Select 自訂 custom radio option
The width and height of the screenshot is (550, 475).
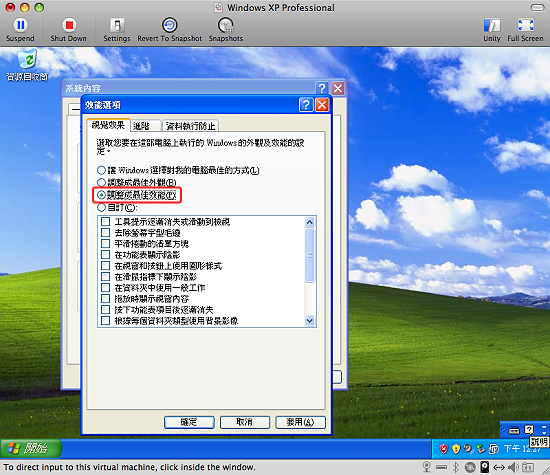click(117, 207)
